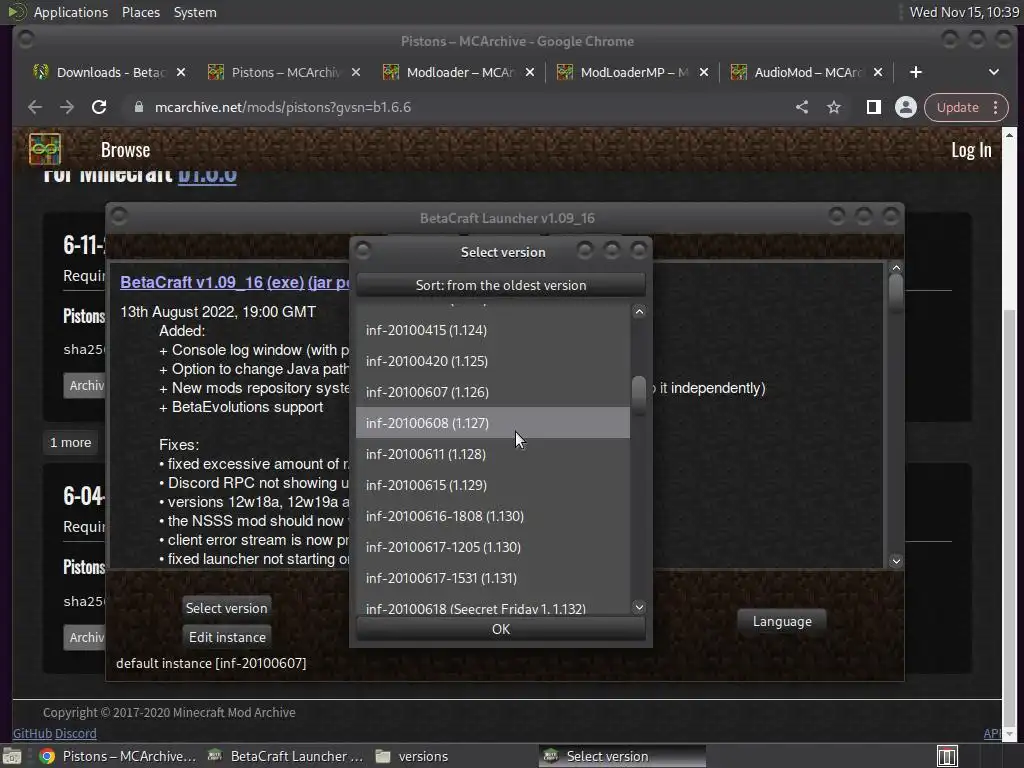Confirm the version choice with OK
Viewport: 1024px width, 768px height.
click(x=501, y=629)
